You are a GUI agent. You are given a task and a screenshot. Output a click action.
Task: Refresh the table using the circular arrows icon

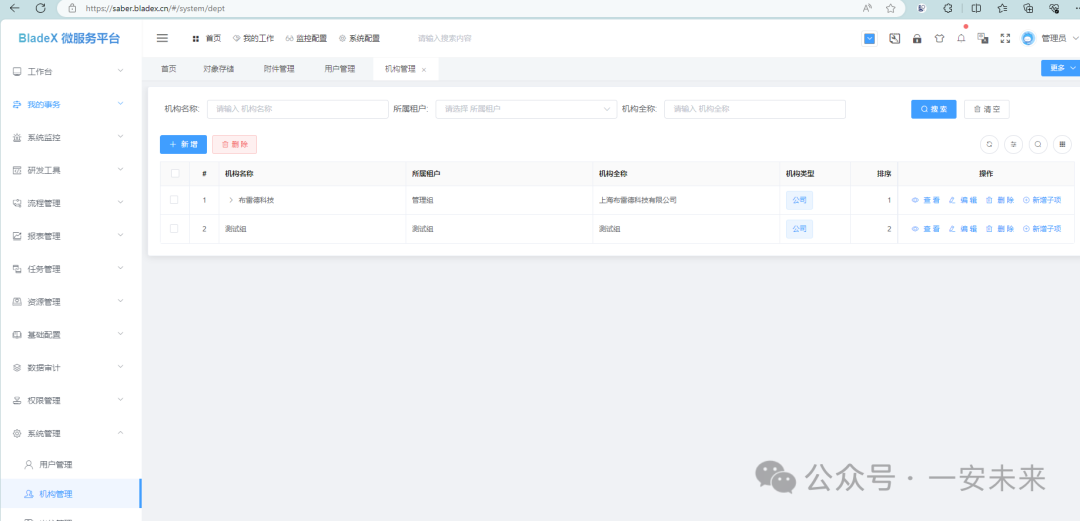tap(990, 144)
